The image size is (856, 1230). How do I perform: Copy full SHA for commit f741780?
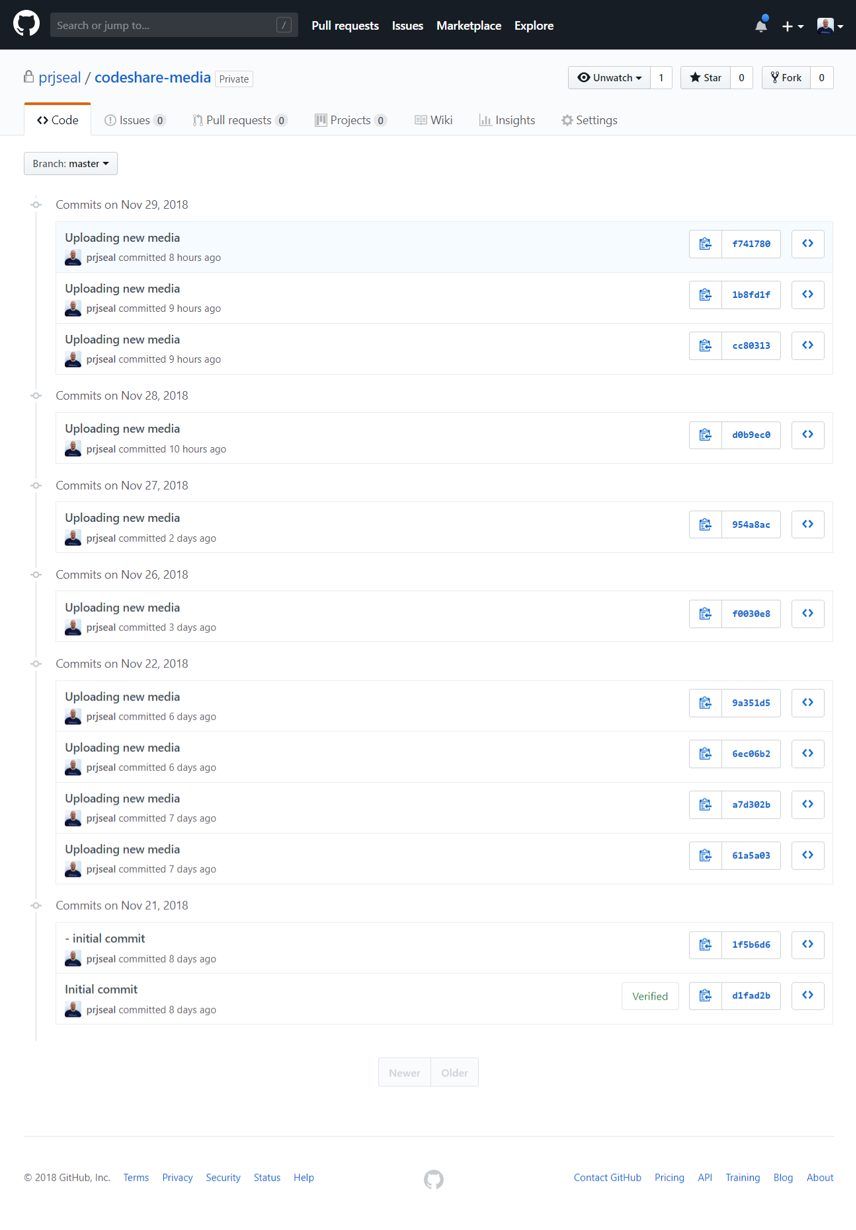(705, 244)
